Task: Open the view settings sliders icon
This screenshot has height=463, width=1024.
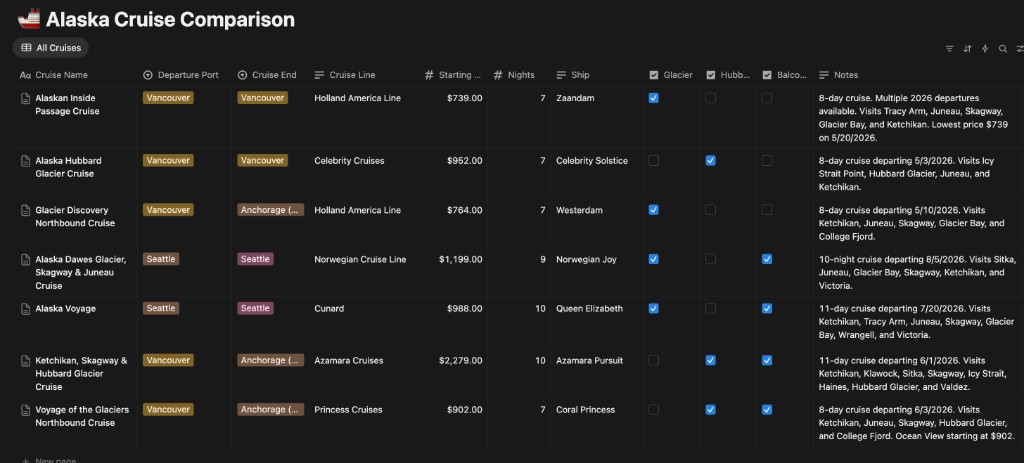Action: coord(1019,48)
